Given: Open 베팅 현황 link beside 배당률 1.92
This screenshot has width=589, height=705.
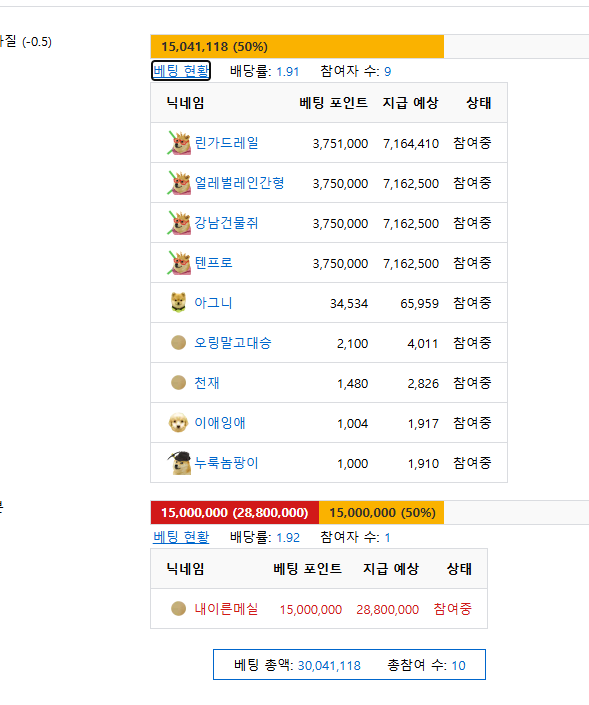Looking at the screenshot, I should [181, 537].
